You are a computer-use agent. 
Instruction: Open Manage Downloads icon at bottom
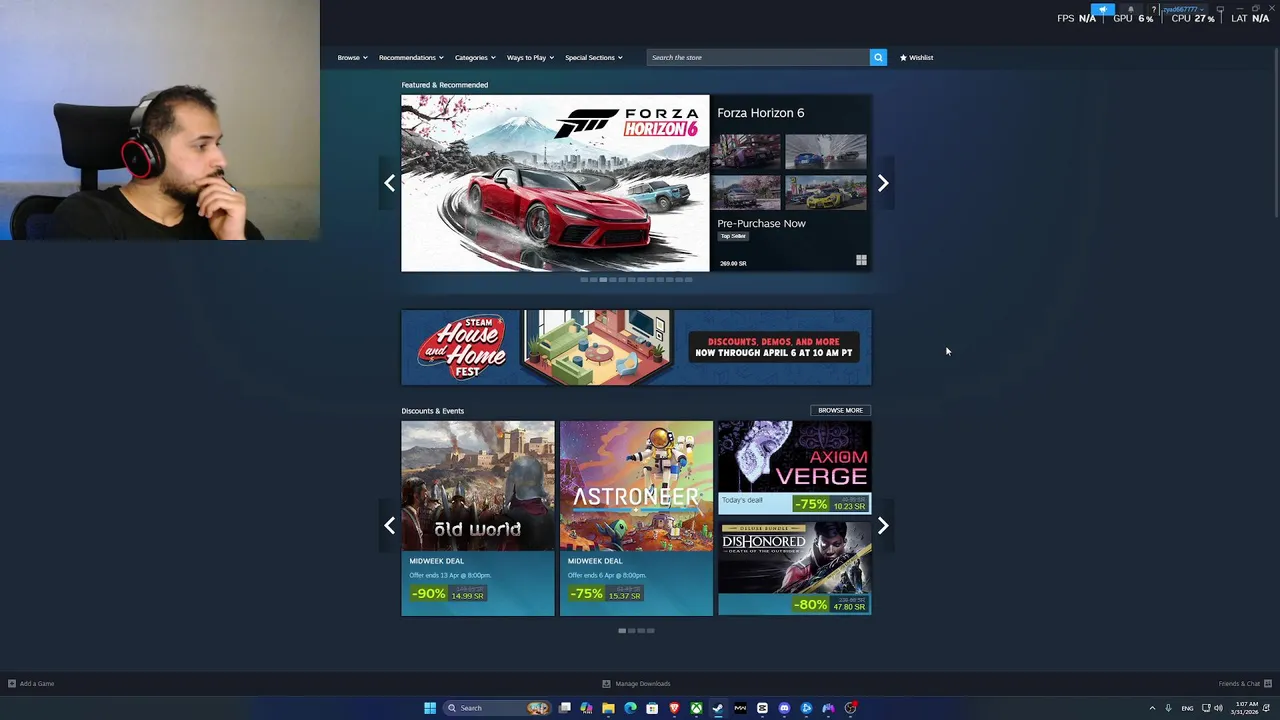(x=606, y=684)
